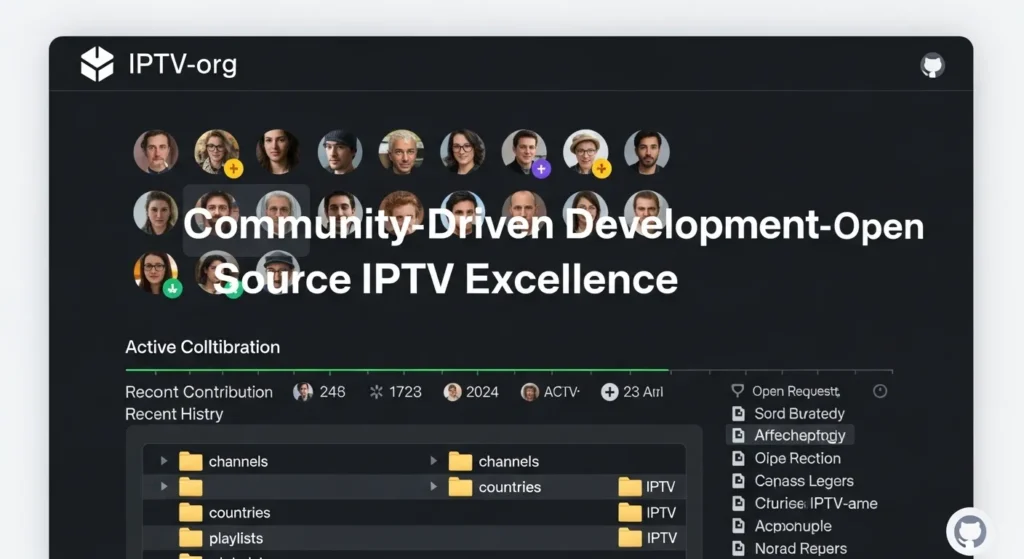Open the Canass Legers request
The image size is (1024, 559).
click(793, 481)
